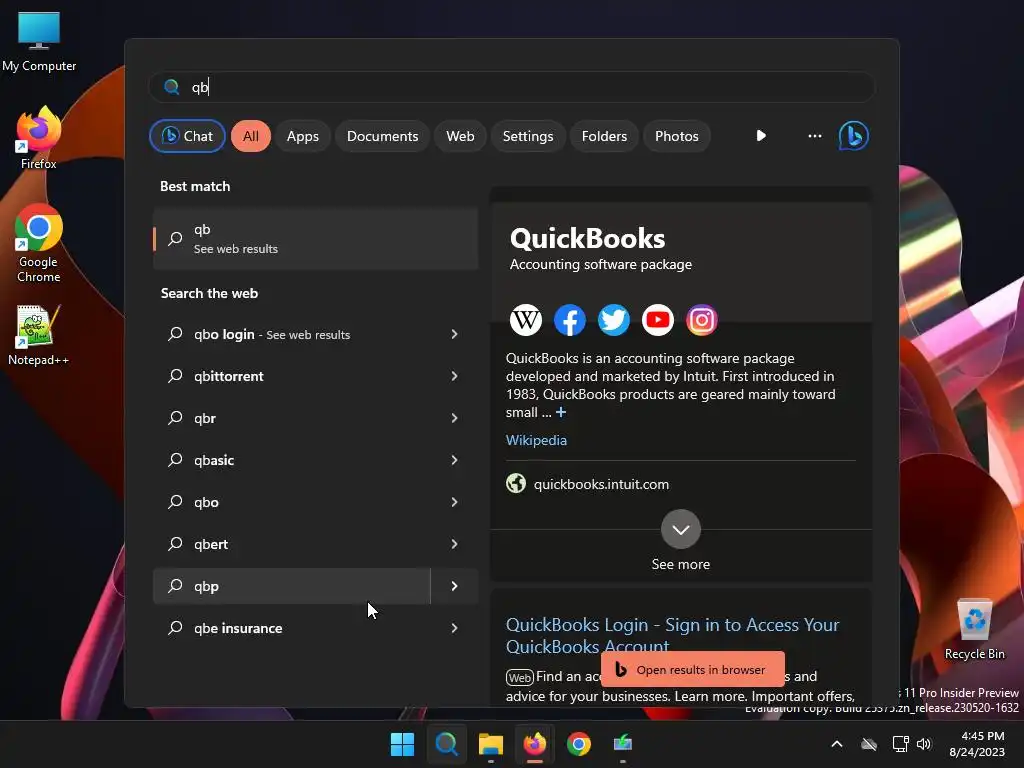Click Open results in browser button
Viewport: 1024px width, 768px height.
pos(692,669)
